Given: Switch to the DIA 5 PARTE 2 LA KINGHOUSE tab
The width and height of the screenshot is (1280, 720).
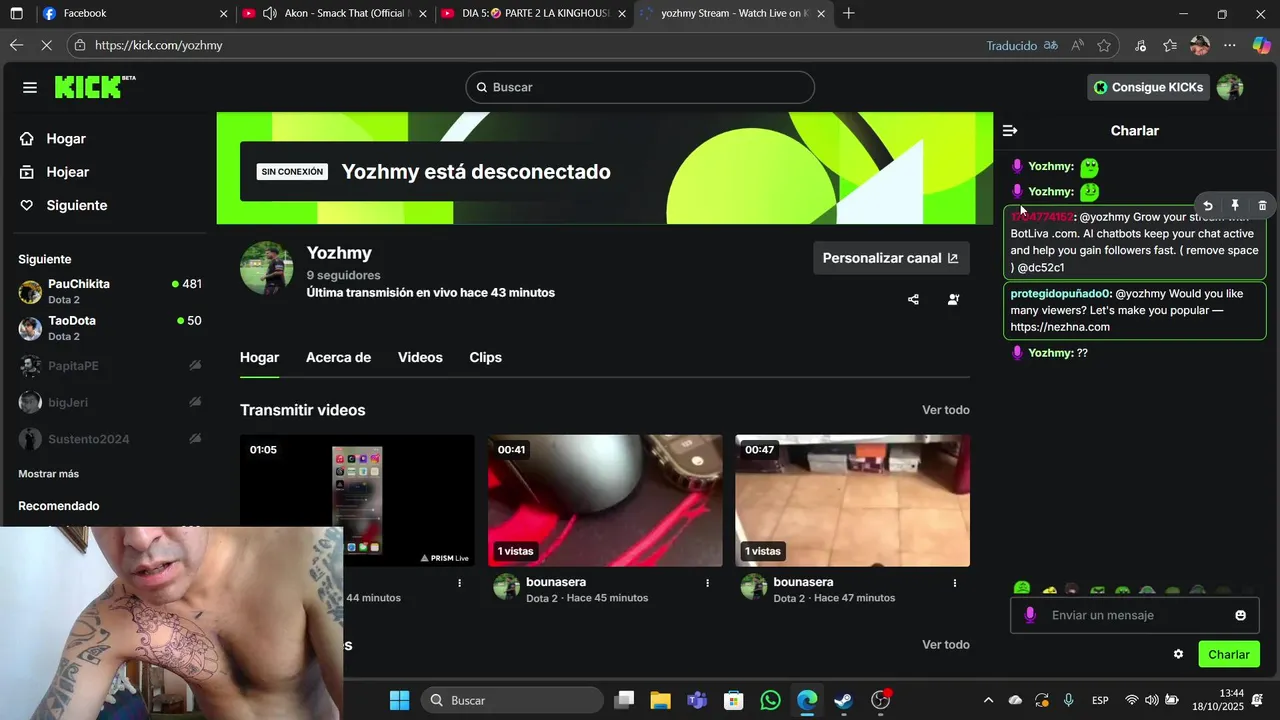Looking at the screenshot, I should click(x=534, y=13).
